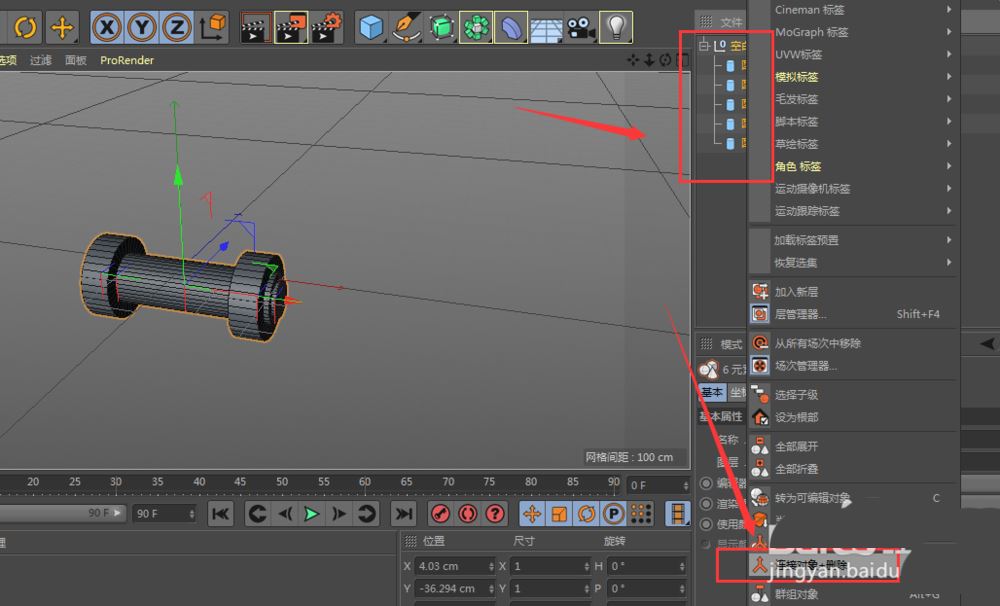
Task: Expand the 草绘标签 submenu
Action: (x=855, y=144)
